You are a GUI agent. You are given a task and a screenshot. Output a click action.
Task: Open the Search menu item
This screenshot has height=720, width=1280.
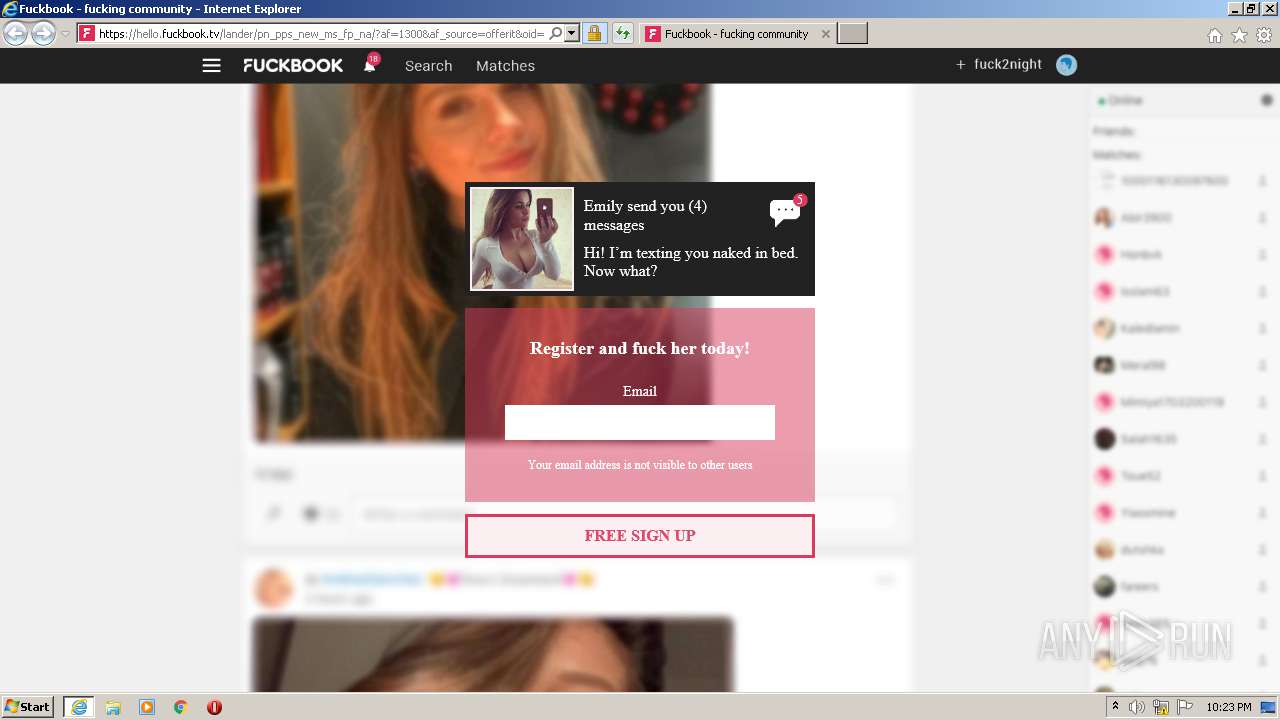[428, 66]
